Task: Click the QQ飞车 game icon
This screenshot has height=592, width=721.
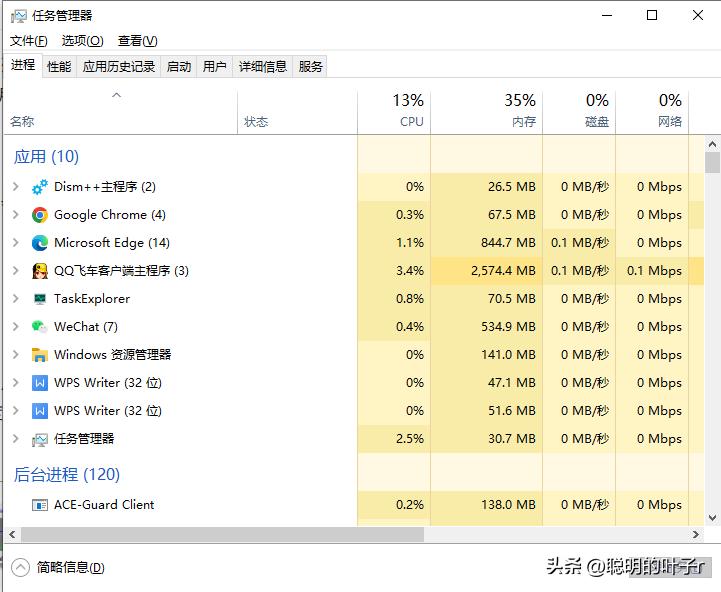Action: [40, 271]
